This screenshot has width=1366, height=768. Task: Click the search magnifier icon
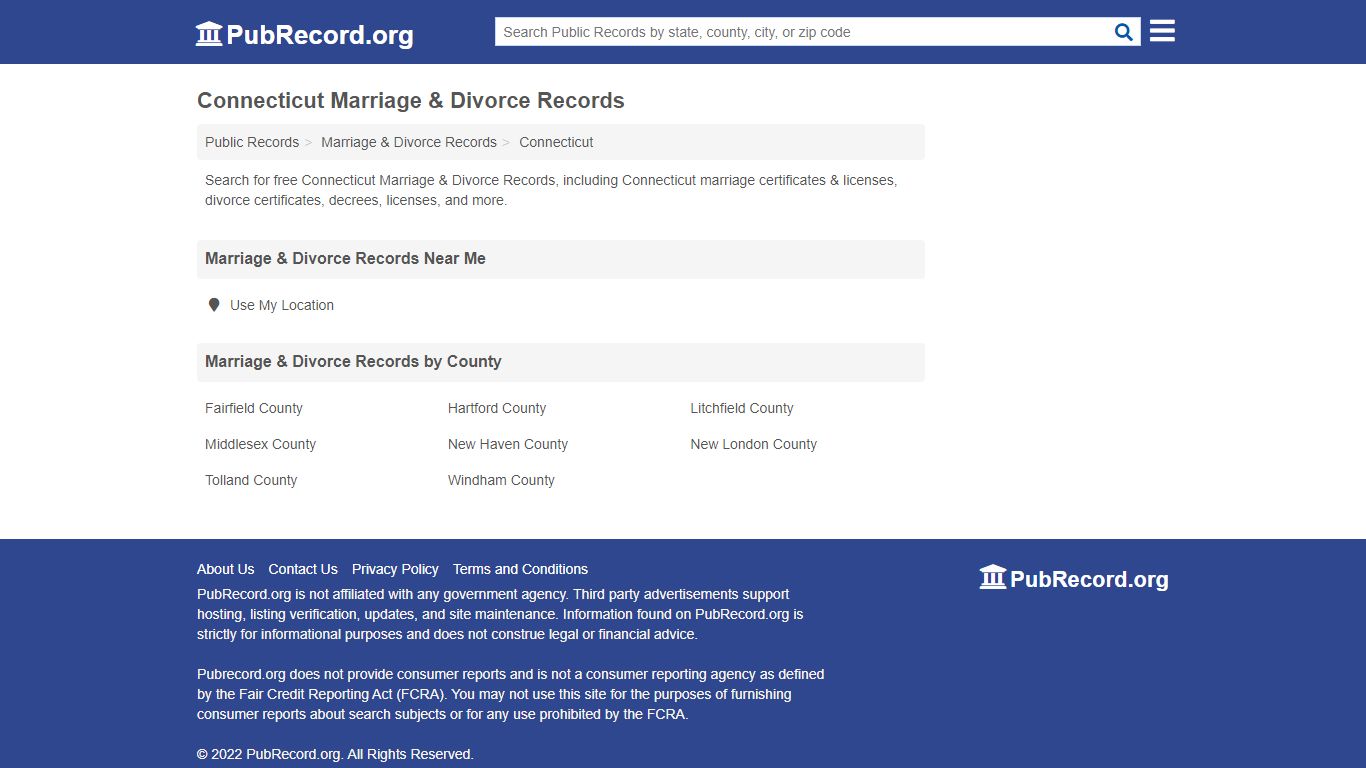tap(1124, 32)
